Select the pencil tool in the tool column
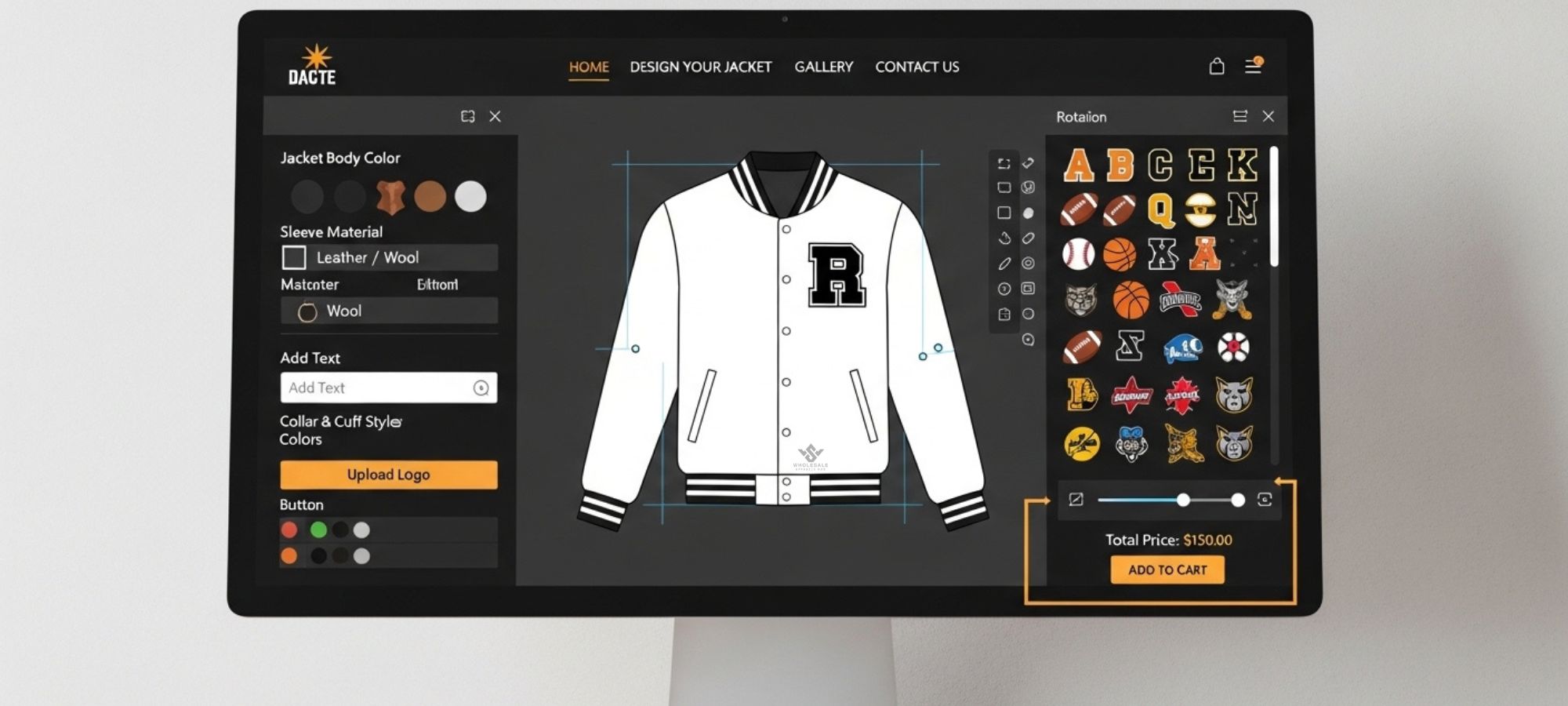Screen dimensions: 1568x706 point(1004,264)
